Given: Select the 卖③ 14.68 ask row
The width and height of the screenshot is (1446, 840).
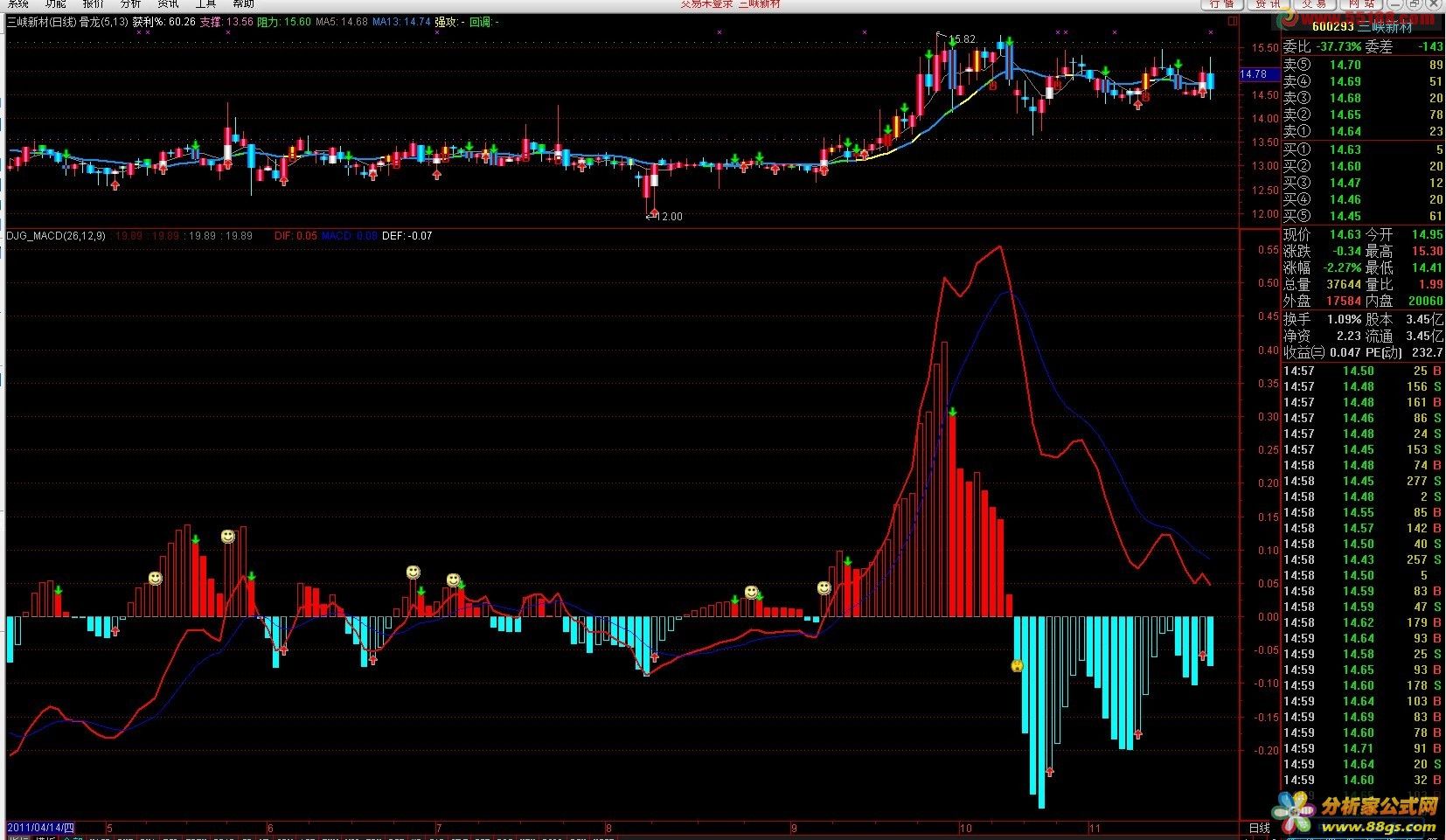Looking at the screenshot, I should click(1363, 98).
